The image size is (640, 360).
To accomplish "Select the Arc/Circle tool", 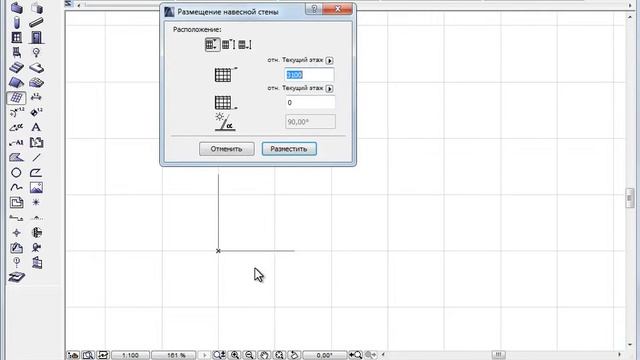I will point(16,173).
